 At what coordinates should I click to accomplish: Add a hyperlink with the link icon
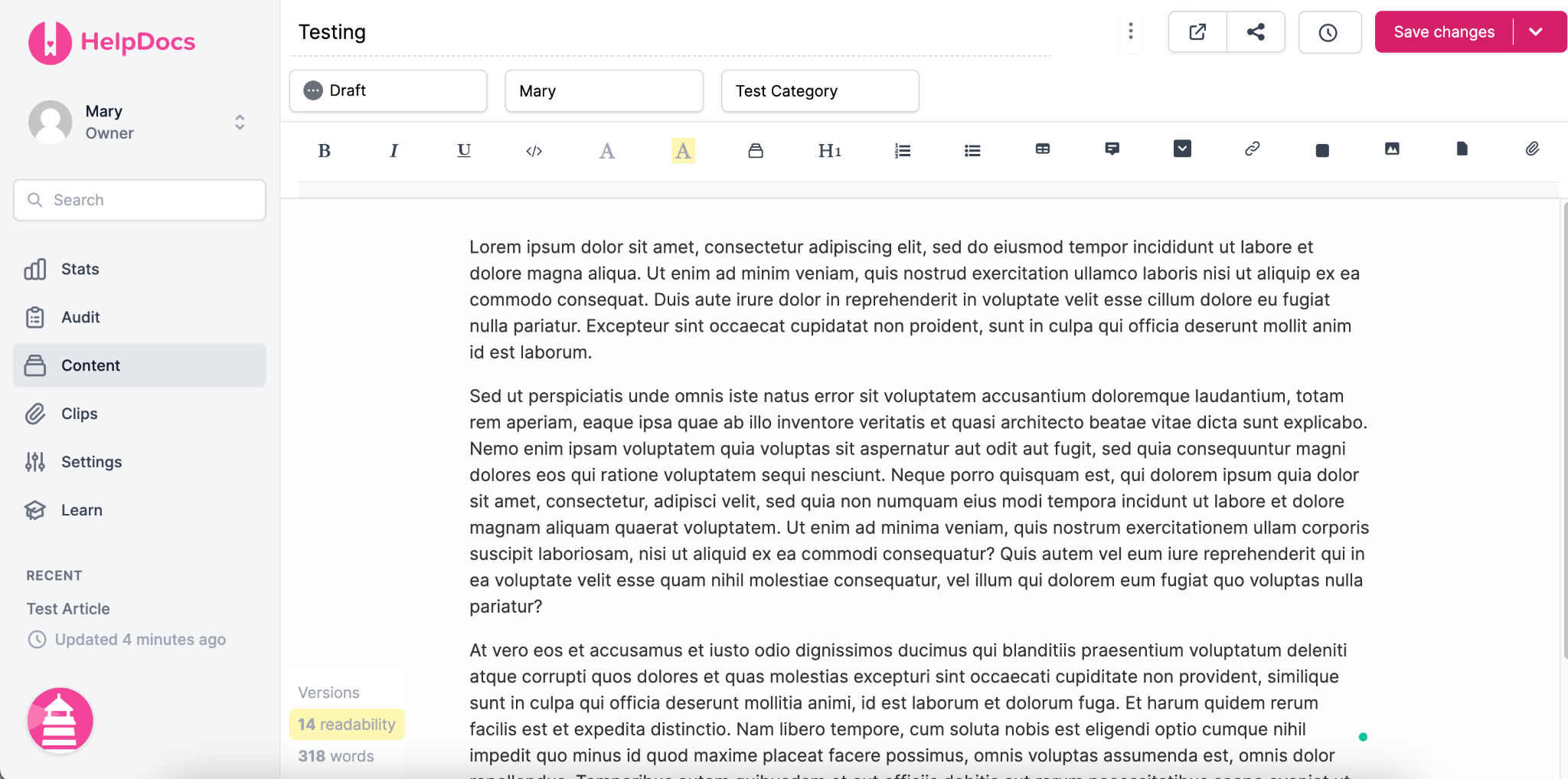(x=1253, y=149)
